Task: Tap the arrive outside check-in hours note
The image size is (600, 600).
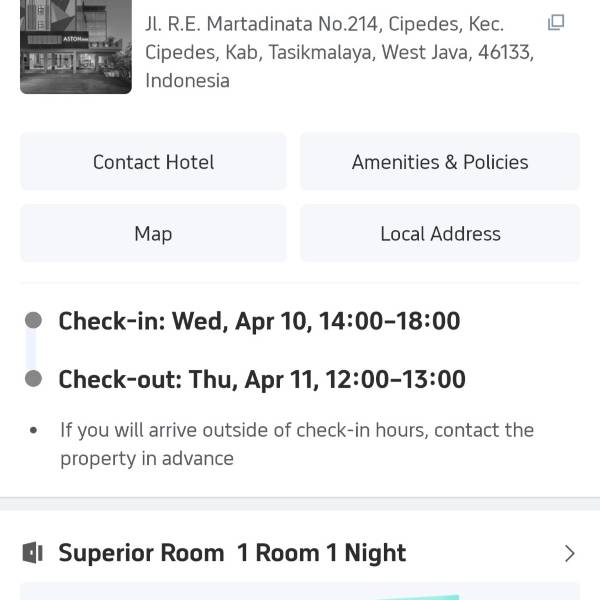Action: (x=297, y=444)
